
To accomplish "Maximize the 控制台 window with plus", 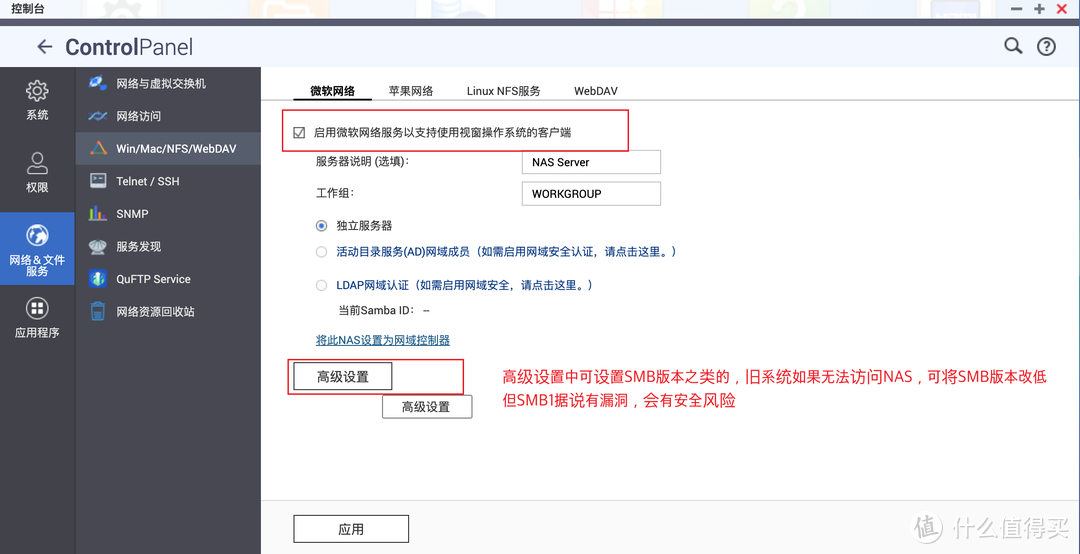I will pyautogui.click(x=1040, y=9).
